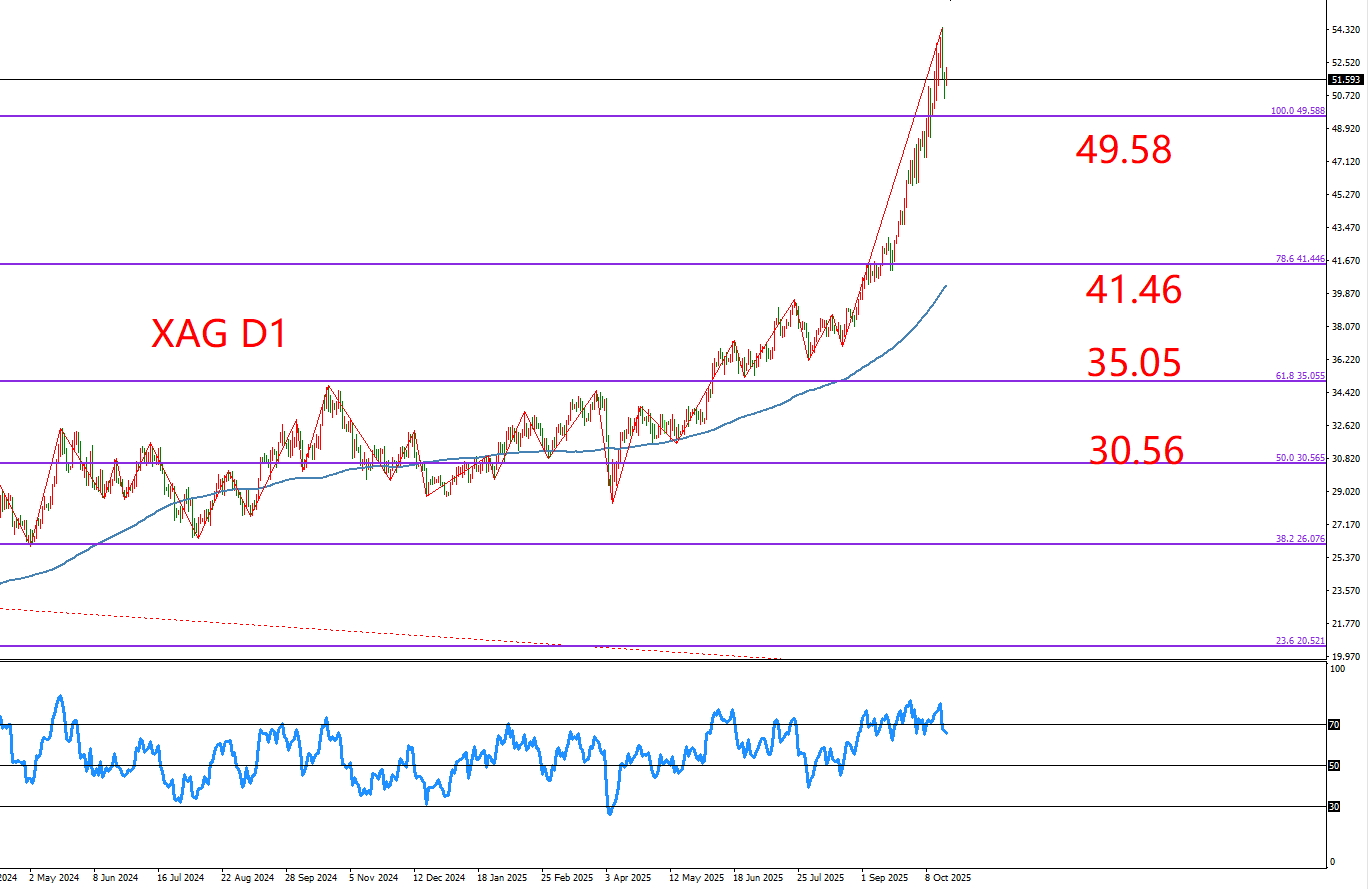The height and width of the screenshot is (889, 1369).
Task: Select the 28 Sep 2024 date label
Action: 311,877
